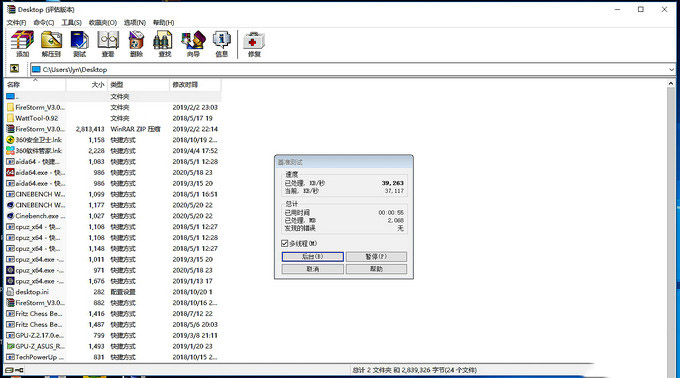Open the 向导 (Wizard) toolbar icon
The width and height of the screenshot is (680, 378).
coord(193,44)
